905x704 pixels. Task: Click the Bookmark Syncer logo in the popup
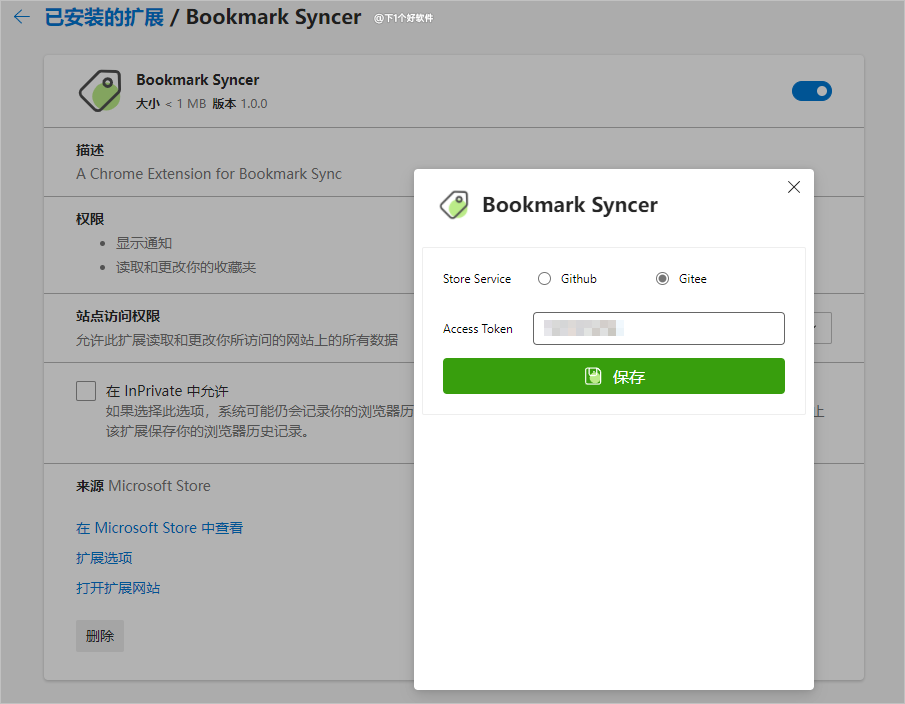tap(455, 205)
